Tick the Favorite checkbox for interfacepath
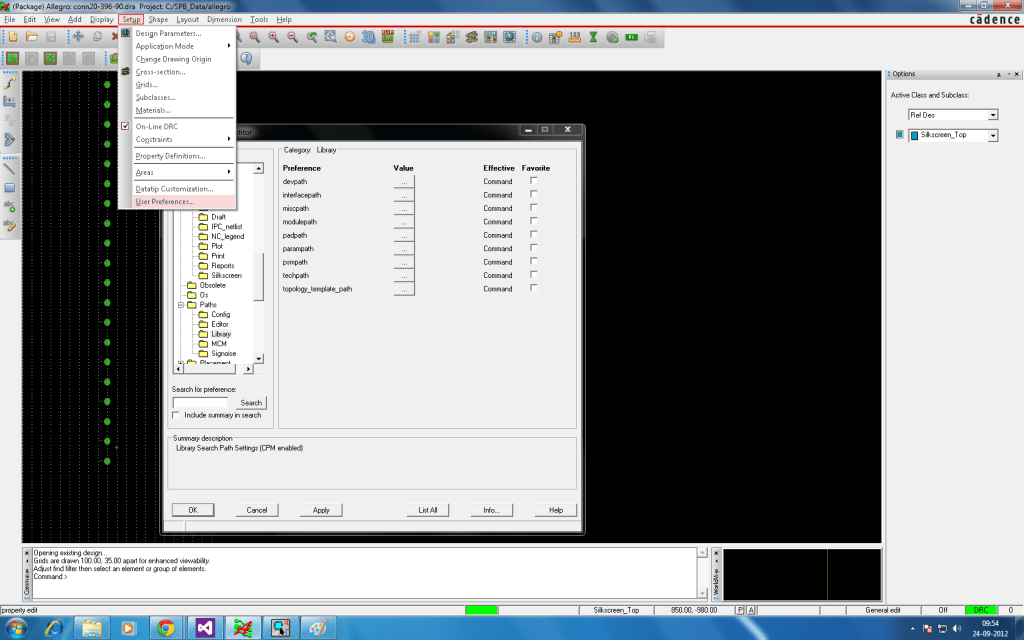Image resolution: width=1024 pixels, height=640 pixels. coord(534,194)
